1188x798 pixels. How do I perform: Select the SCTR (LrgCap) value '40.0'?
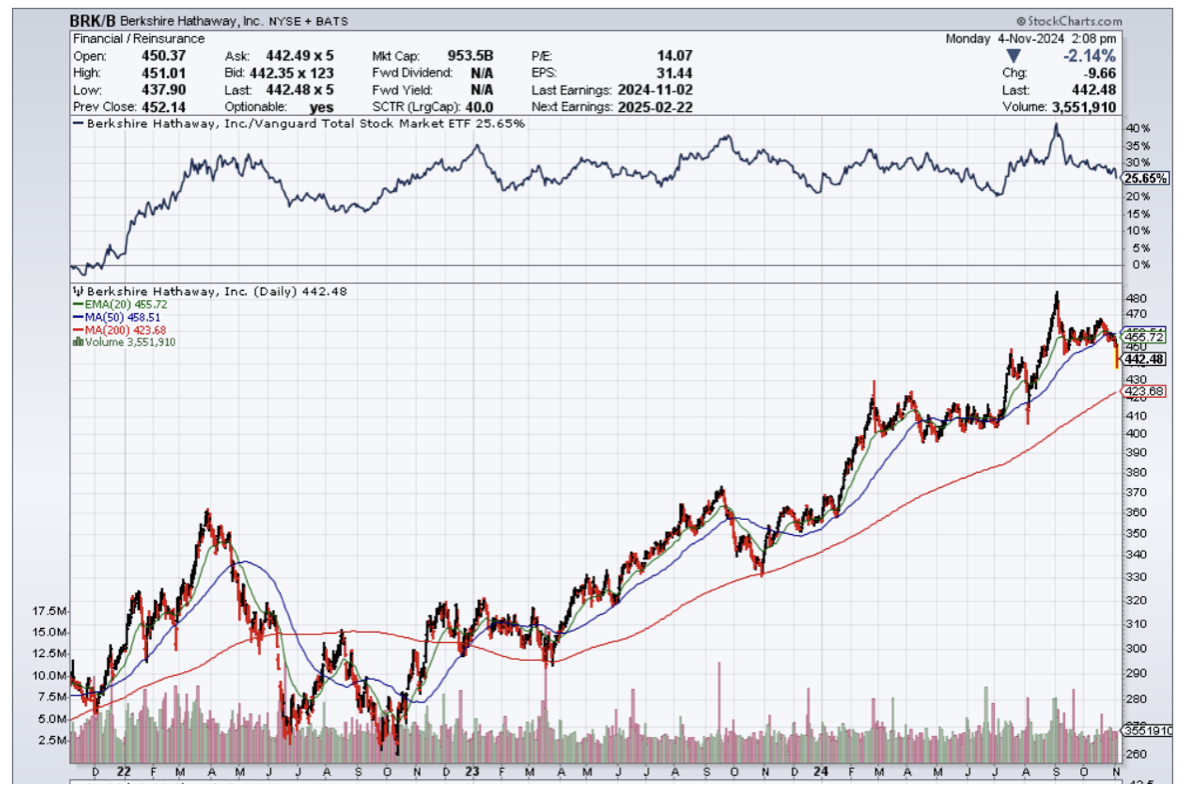479,108
